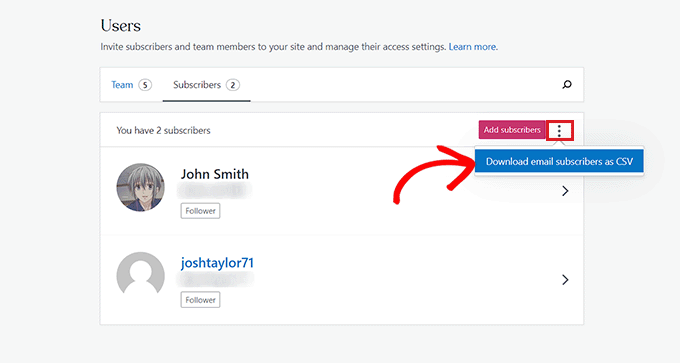Viewport: 680px width, 363px height.
Task: Click the John Smith name
Action: pyautogui.click(x=215, y=174)
